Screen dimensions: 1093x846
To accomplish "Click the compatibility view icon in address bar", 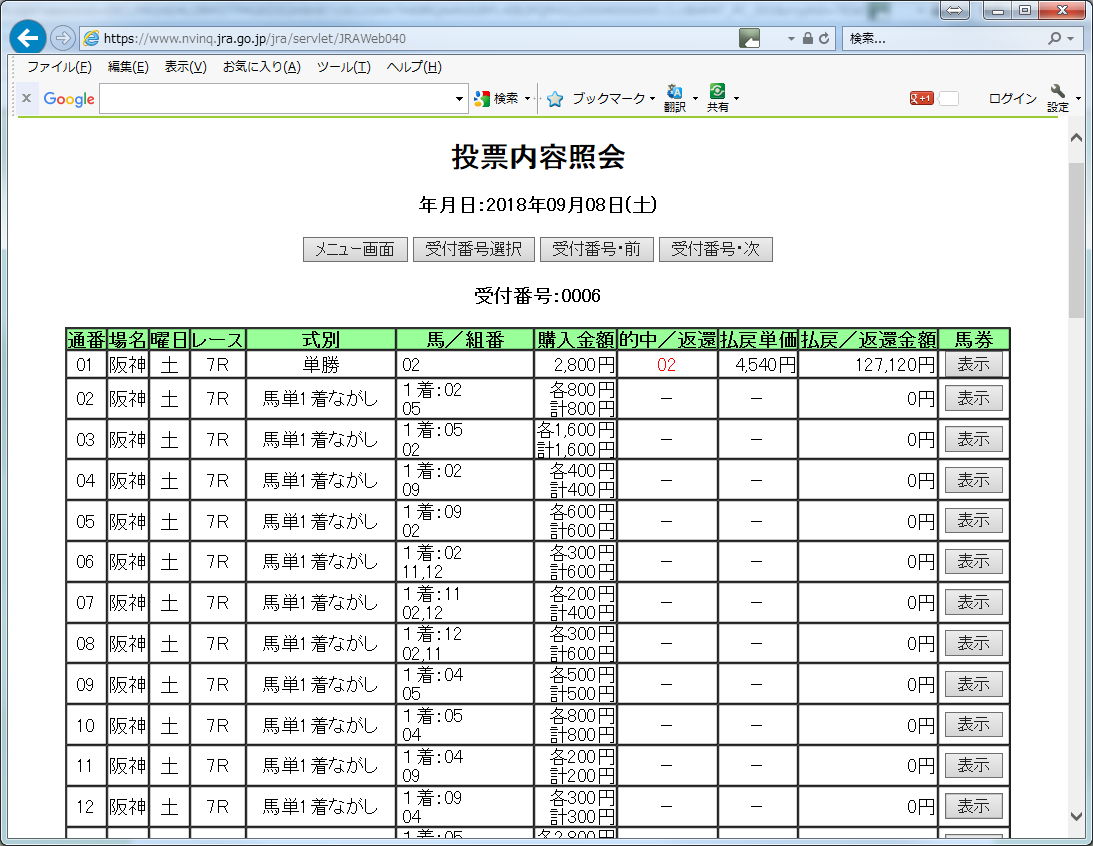I will point(749,38).
